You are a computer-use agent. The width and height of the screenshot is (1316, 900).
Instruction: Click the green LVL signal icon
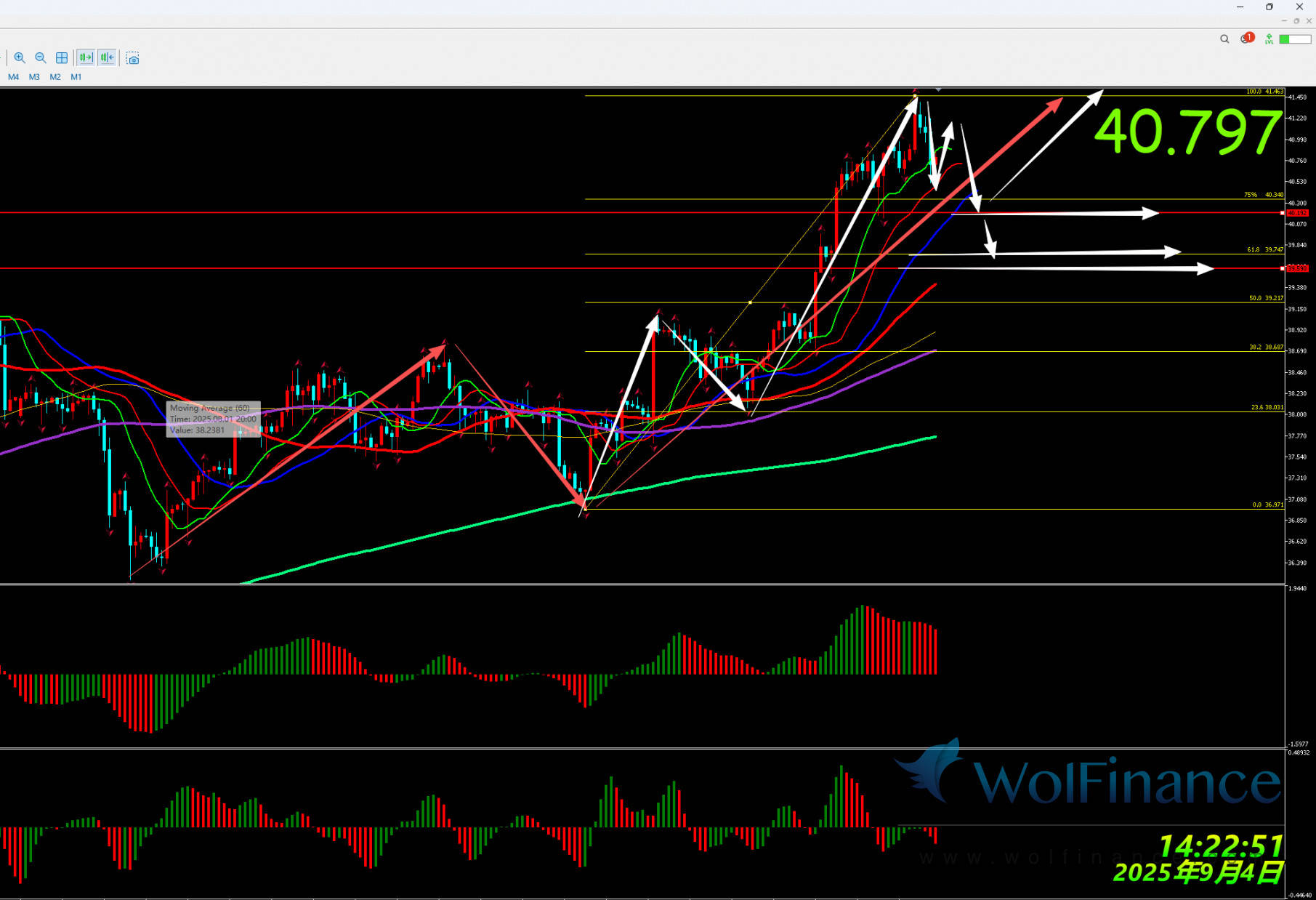[1269, 39]
